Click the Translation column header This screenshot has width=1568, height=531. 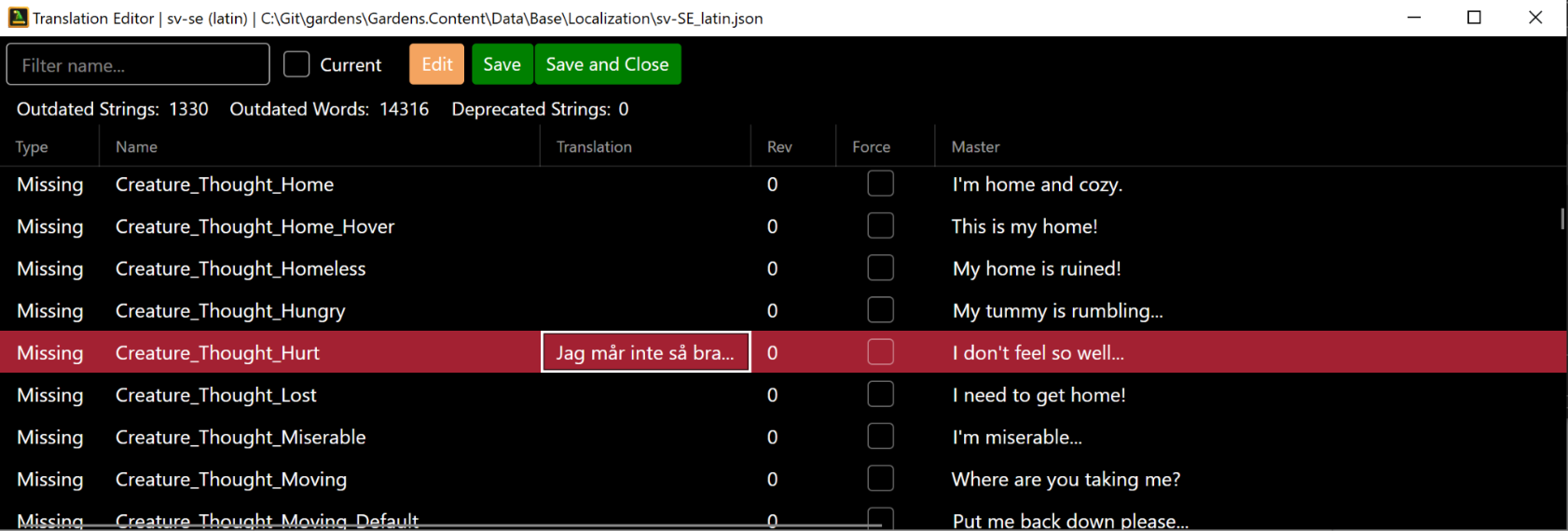[x=594, y=147]
